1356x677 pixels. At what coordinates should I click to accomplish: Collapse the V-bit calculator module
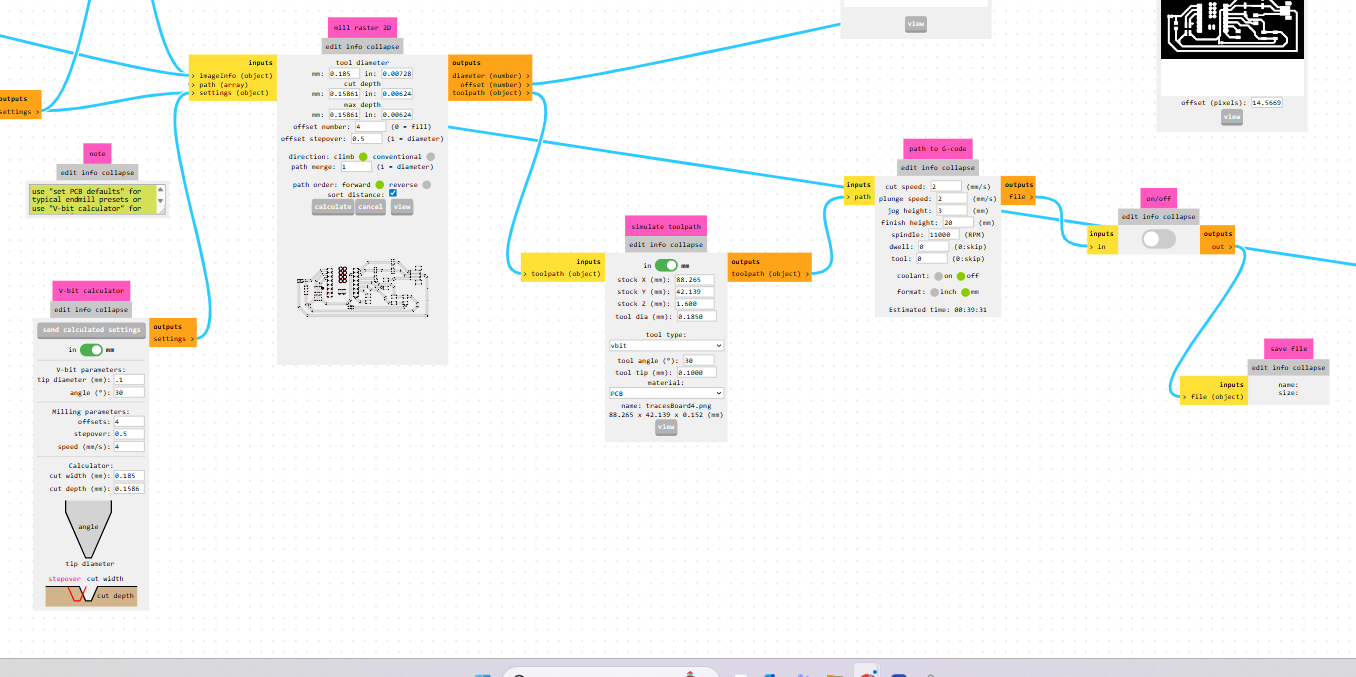coord(113,310)
